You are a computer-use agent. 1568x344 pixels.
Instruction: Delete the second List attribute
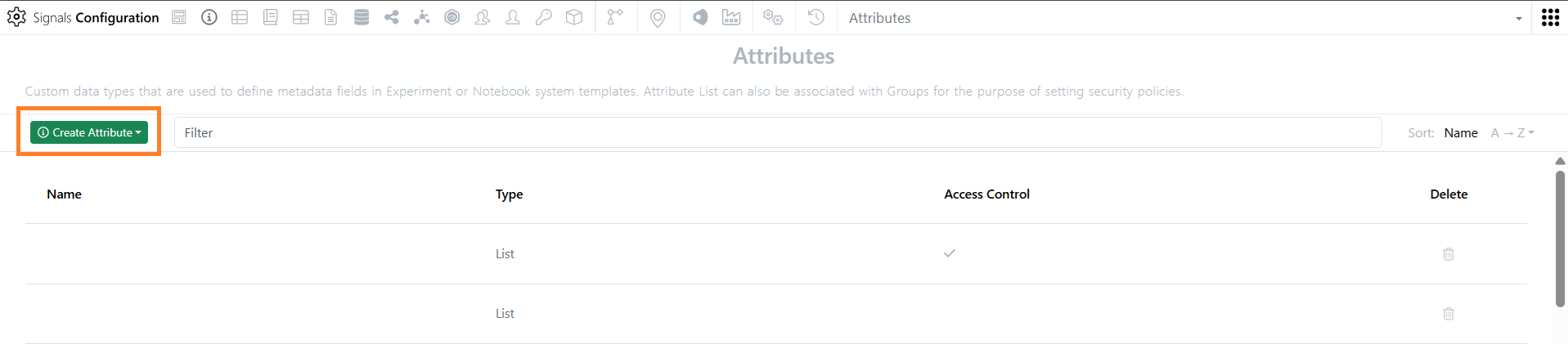(1449, 314)
